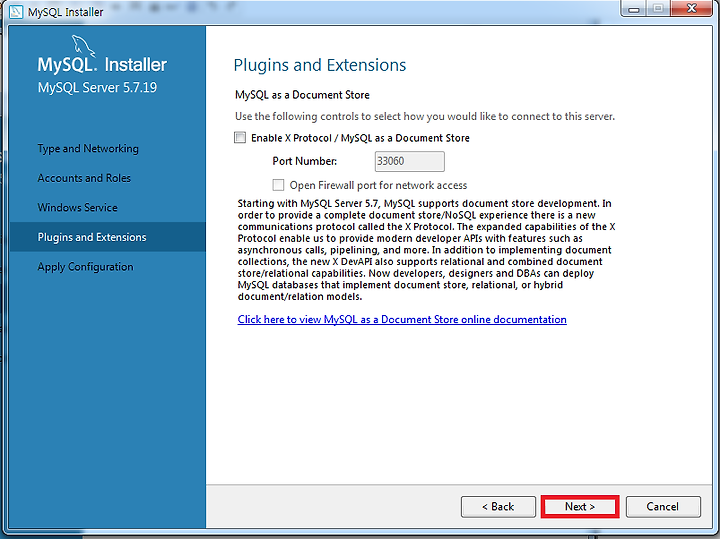The width and height of the screenshot is (720, 539).
Task: Click the 'MySQL Server 5.7.19' version text
Action: [97, 87]
